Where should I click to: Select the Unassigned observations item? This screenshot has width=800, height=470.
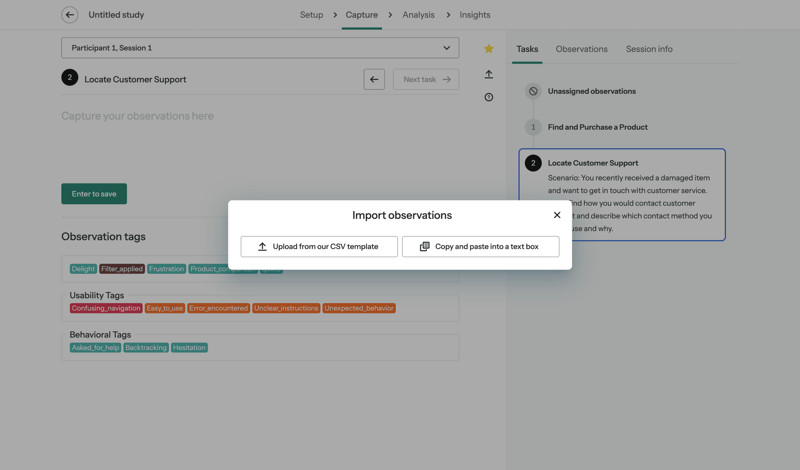pyautogui.click(x=591, y=91)
